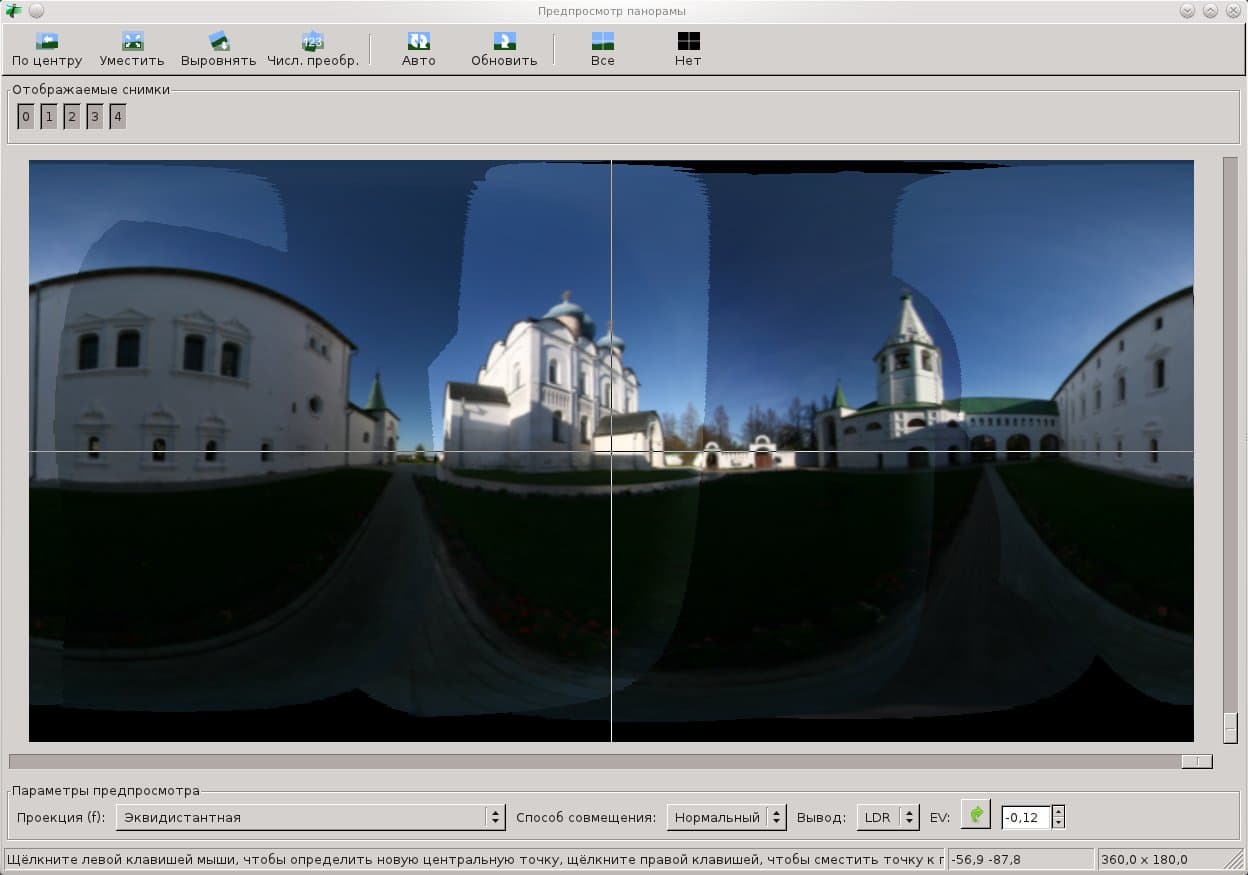The image size is (1248, 875).
Task: Click the EV value input field
Action: 1025,817
